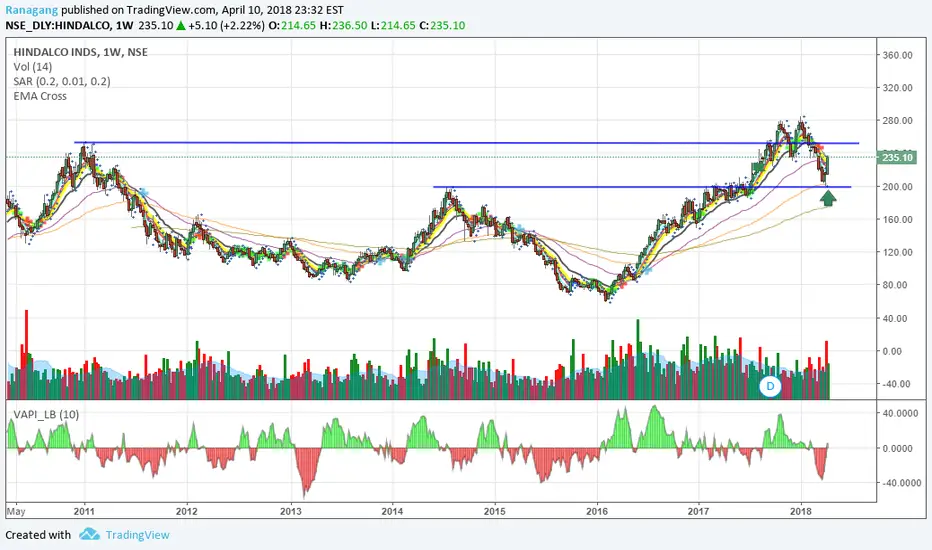This screenshot has width=932, height=550.
Task: Click the C:235.10 close value
Action: (442, 26)
